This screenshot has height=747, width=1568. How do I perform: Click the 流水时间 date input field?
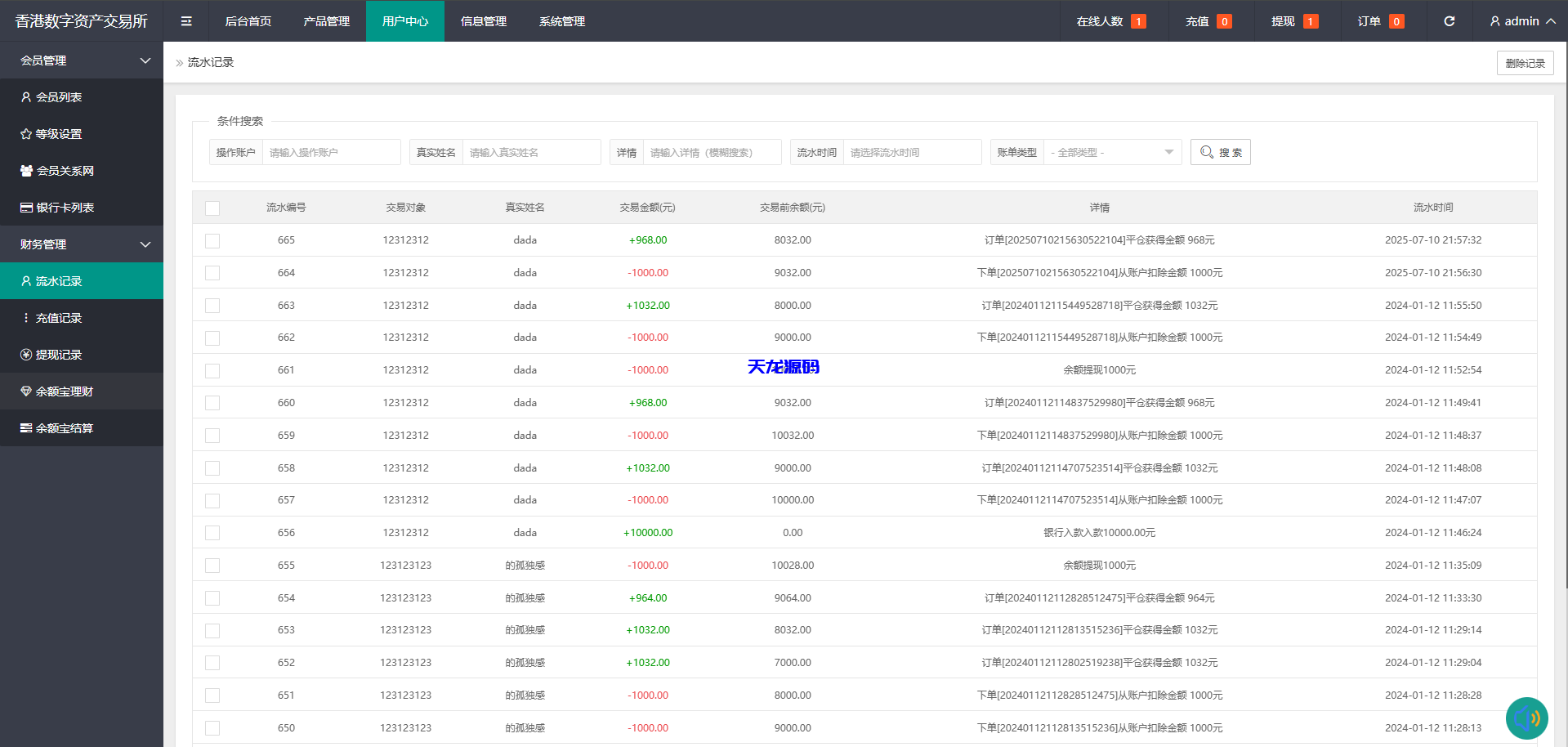[912, 152]
